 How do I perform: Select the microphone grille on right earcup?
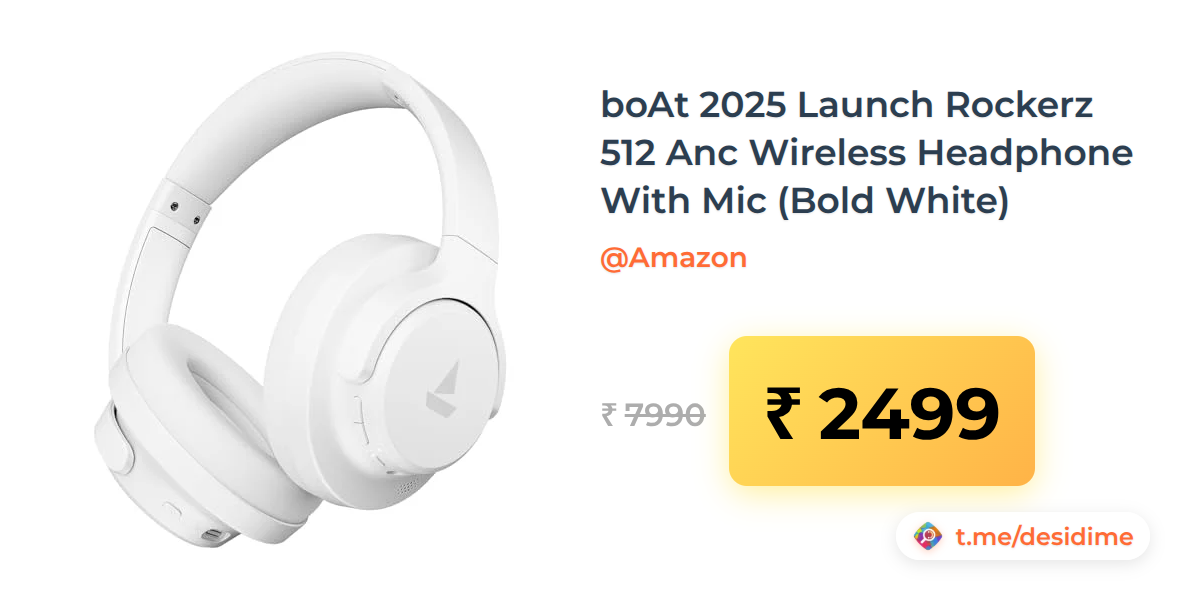tap(407, 489)
